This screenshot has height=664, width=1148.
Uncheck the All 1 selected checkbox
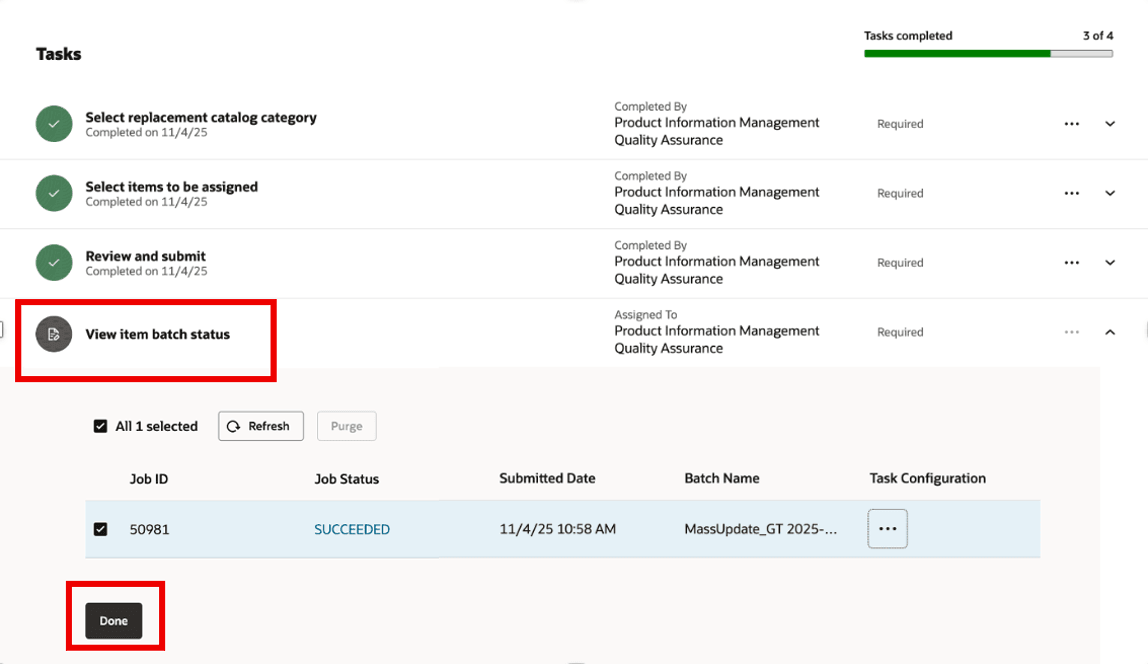click(100, 425)
